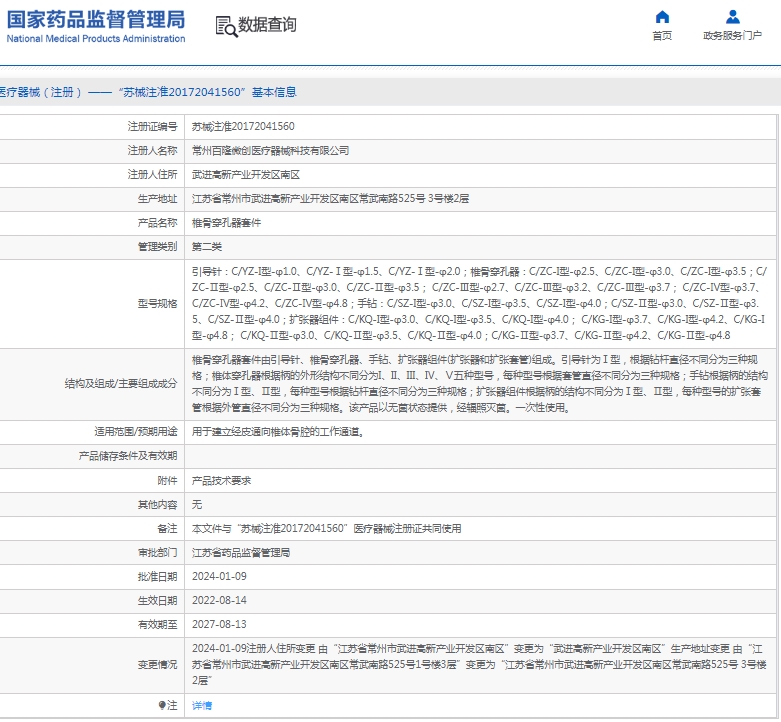Select effective date 2022-08-14

coord(219,600)
